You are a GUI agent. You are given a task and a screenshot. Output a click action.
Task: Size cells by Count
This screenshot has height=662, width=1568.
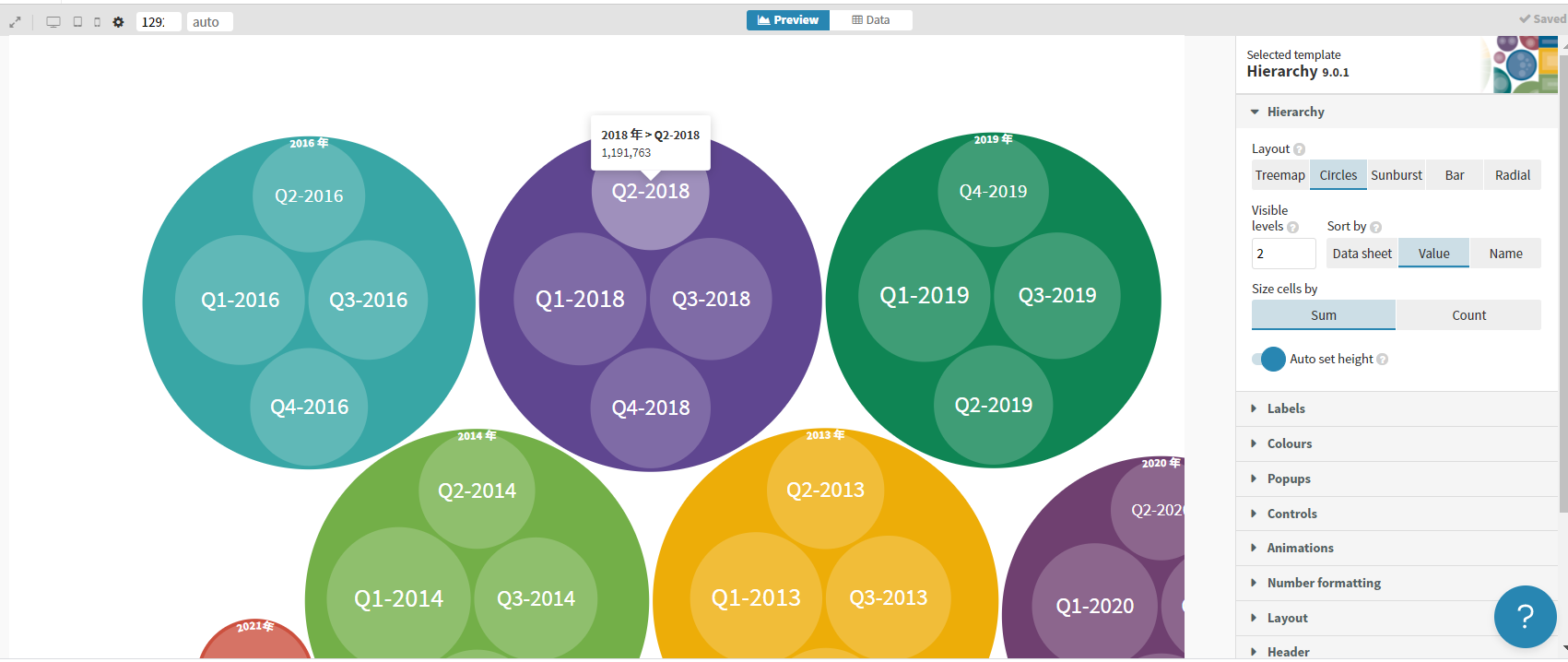click(x=1469, y=315)
